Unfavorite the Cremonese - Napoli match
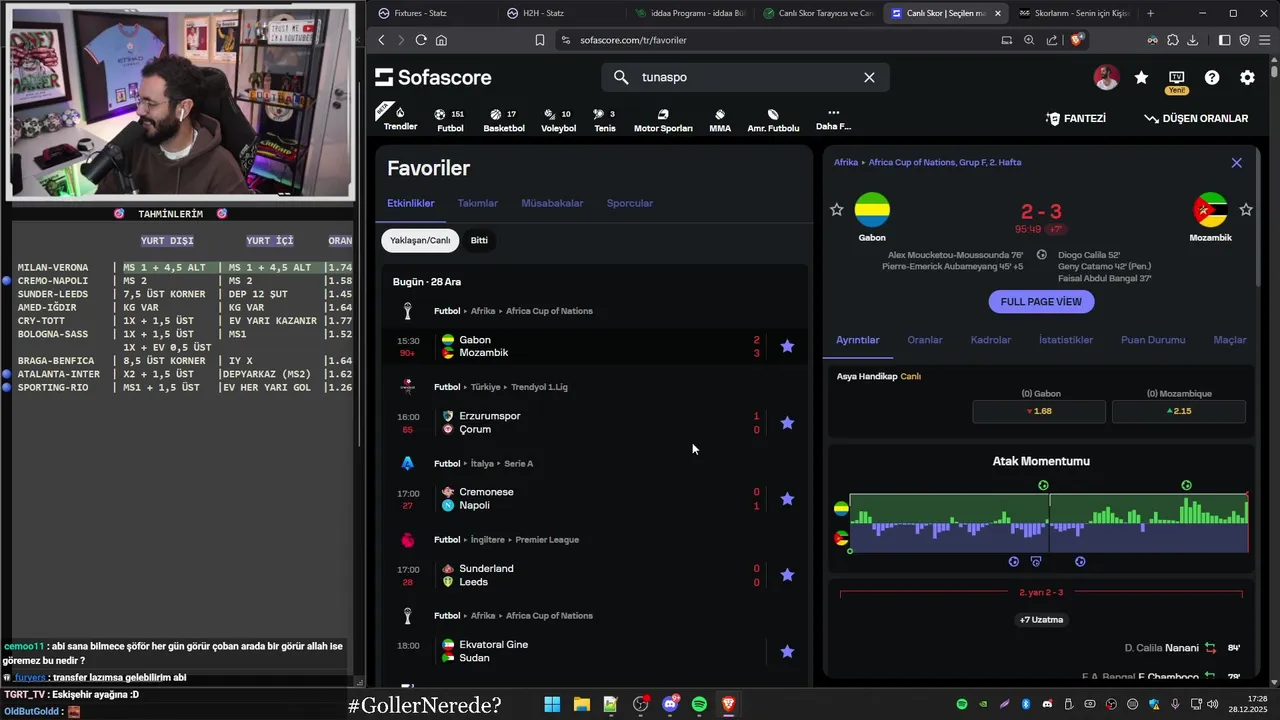 tap(787, 499)
